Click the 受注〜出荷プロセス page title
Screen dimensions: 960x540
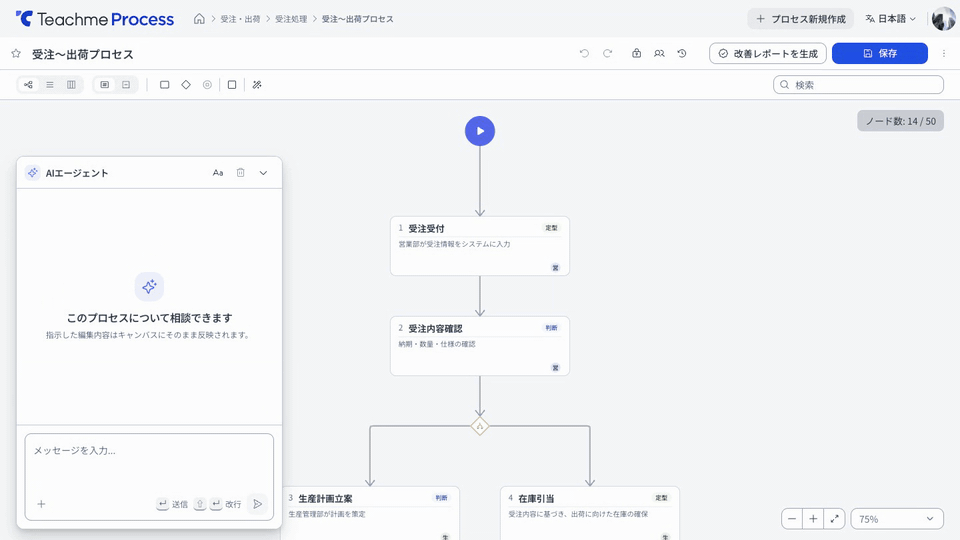(83, 54)
